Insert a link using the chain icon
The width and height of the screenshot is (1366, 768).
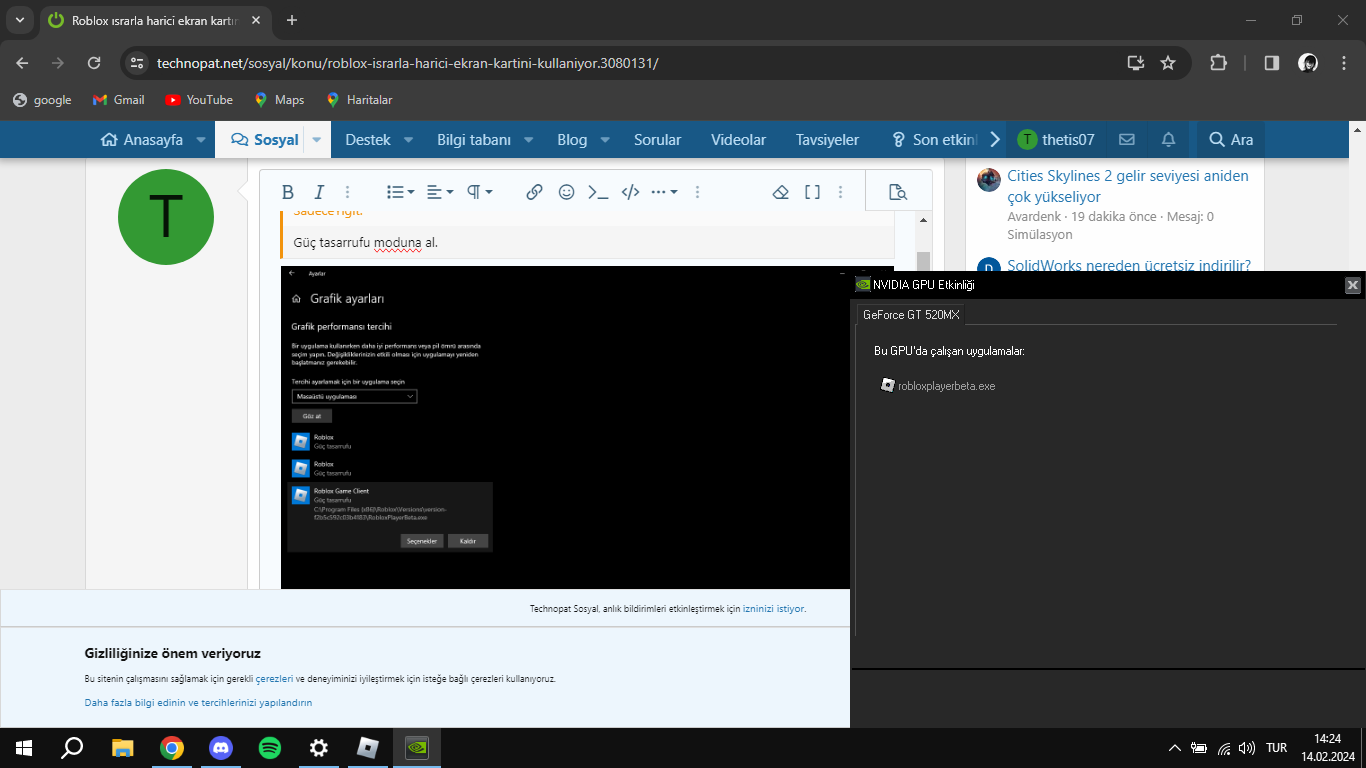click(x=535, y=192)
